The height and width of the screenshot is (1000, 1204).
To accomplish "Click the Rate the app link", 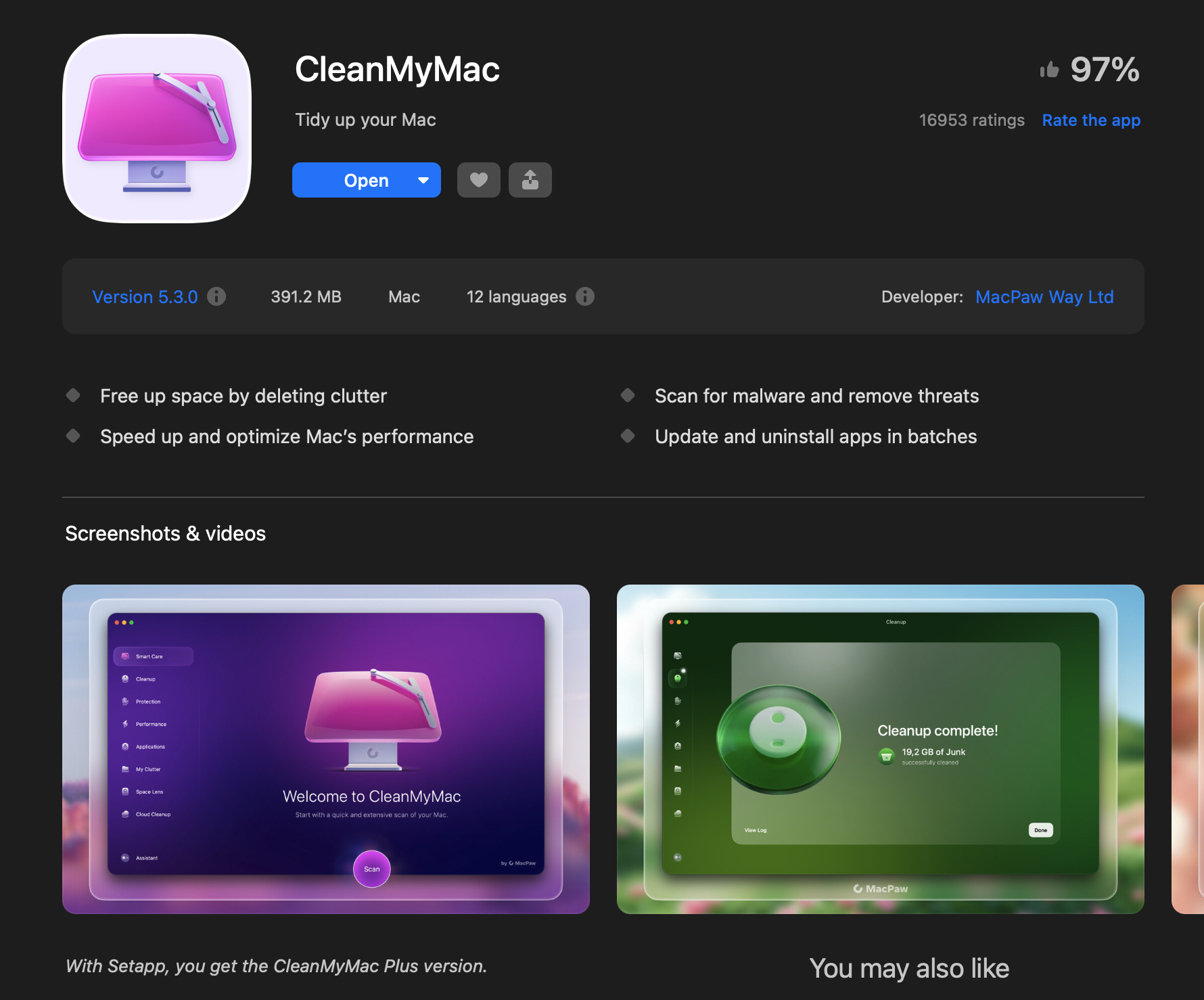I will tap(1091, 120).
